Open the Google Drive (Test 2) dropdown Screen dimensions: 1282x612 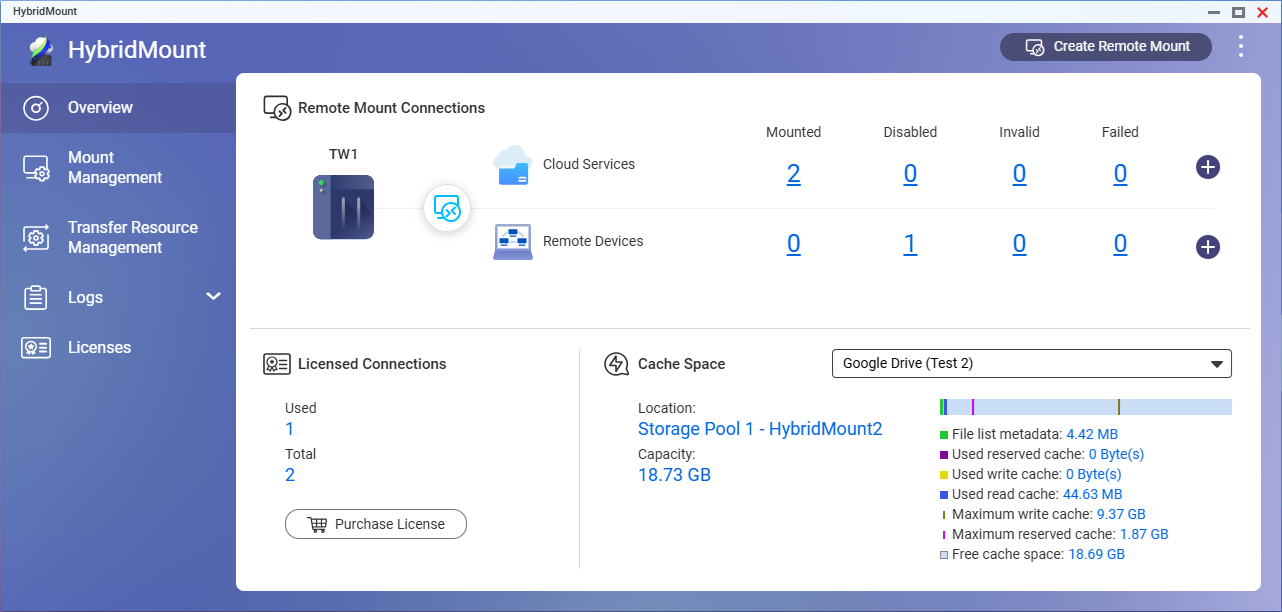[1031, 364]
